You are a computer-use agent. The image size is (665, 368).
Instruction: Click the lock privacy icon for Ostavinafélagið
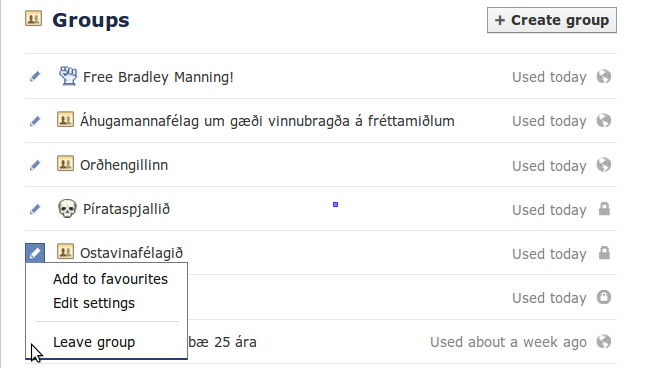(604, 253)
